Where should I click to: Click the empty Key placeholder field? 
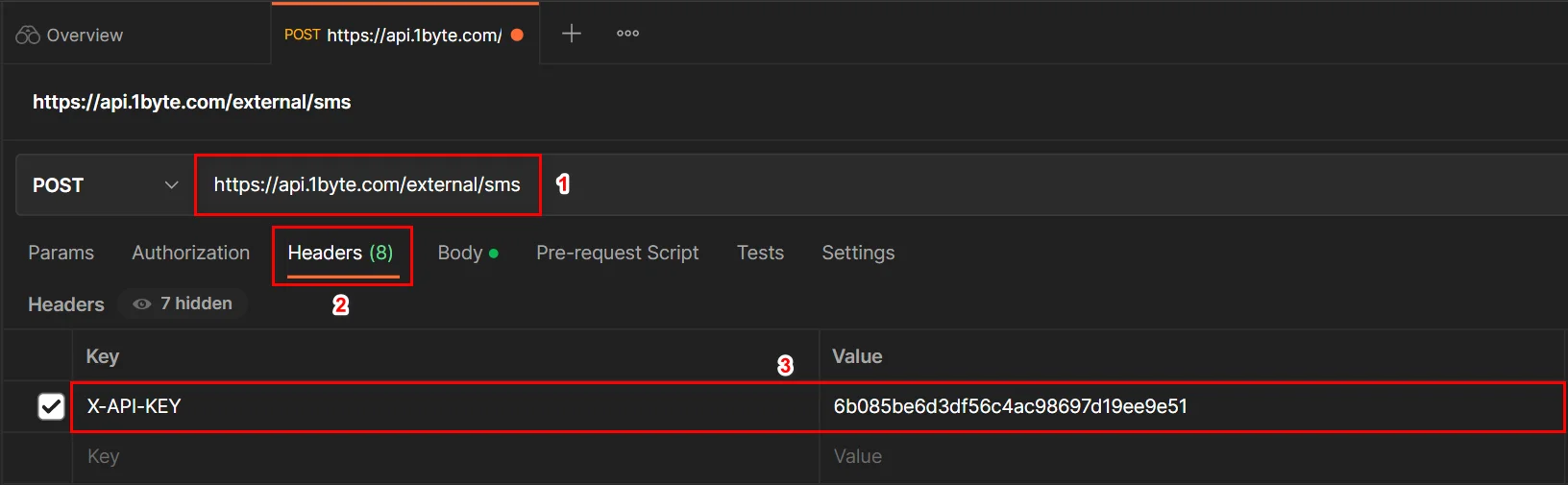coord(446,456)
